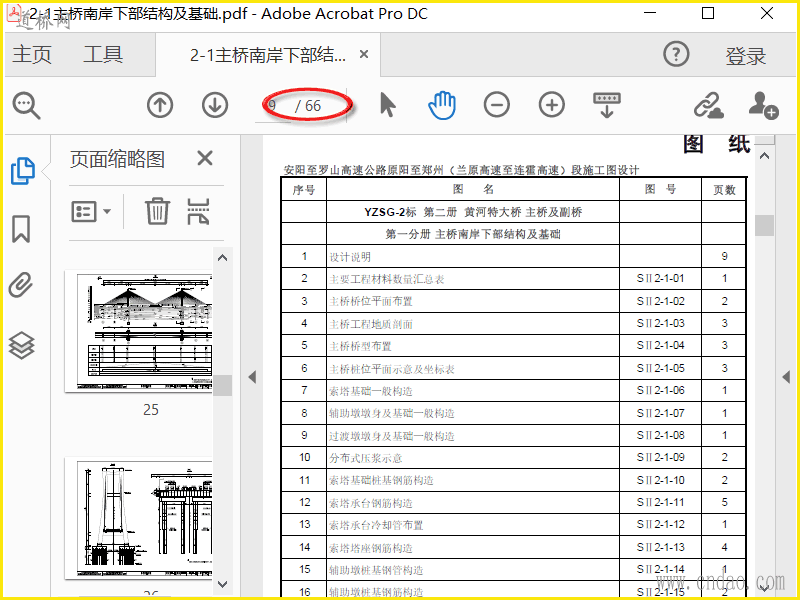The image size is (800, 600).
Task: Click the share with others person icon
Action: tap(763, 105)
